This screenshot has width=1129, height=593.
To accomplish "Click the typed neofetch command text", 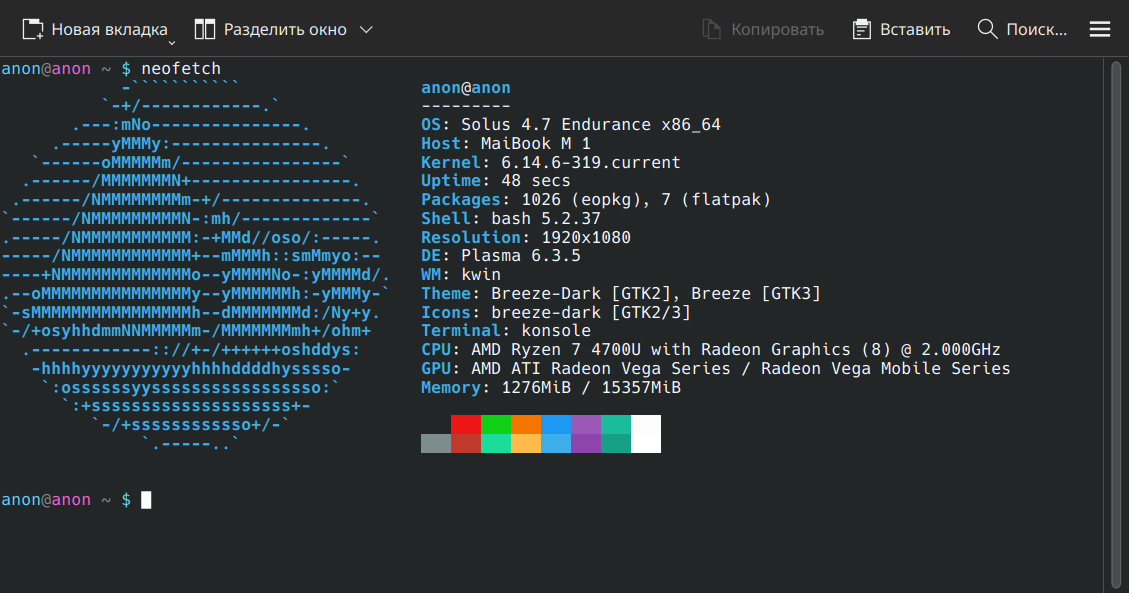I will [x=181, y=69].
